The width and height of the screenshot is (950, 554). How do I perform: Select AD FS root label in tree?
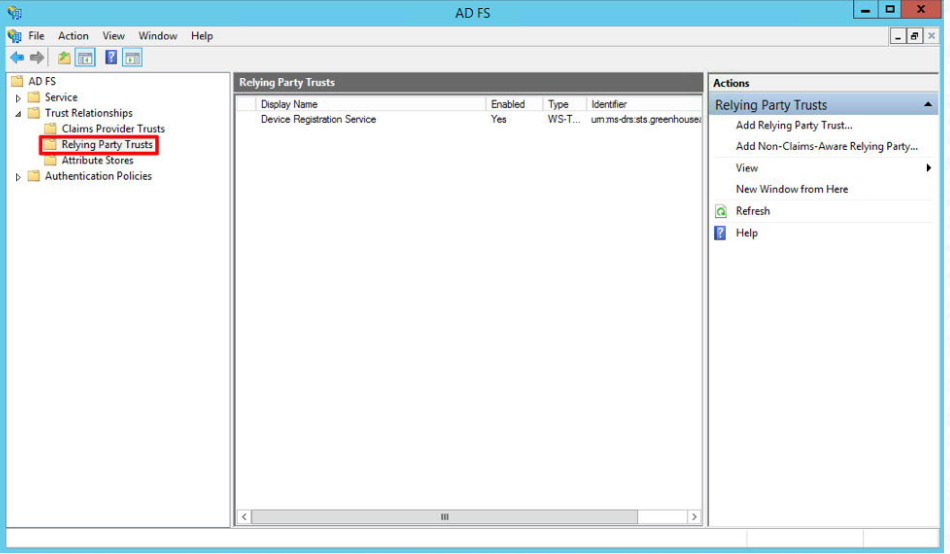tap(42, 81)
